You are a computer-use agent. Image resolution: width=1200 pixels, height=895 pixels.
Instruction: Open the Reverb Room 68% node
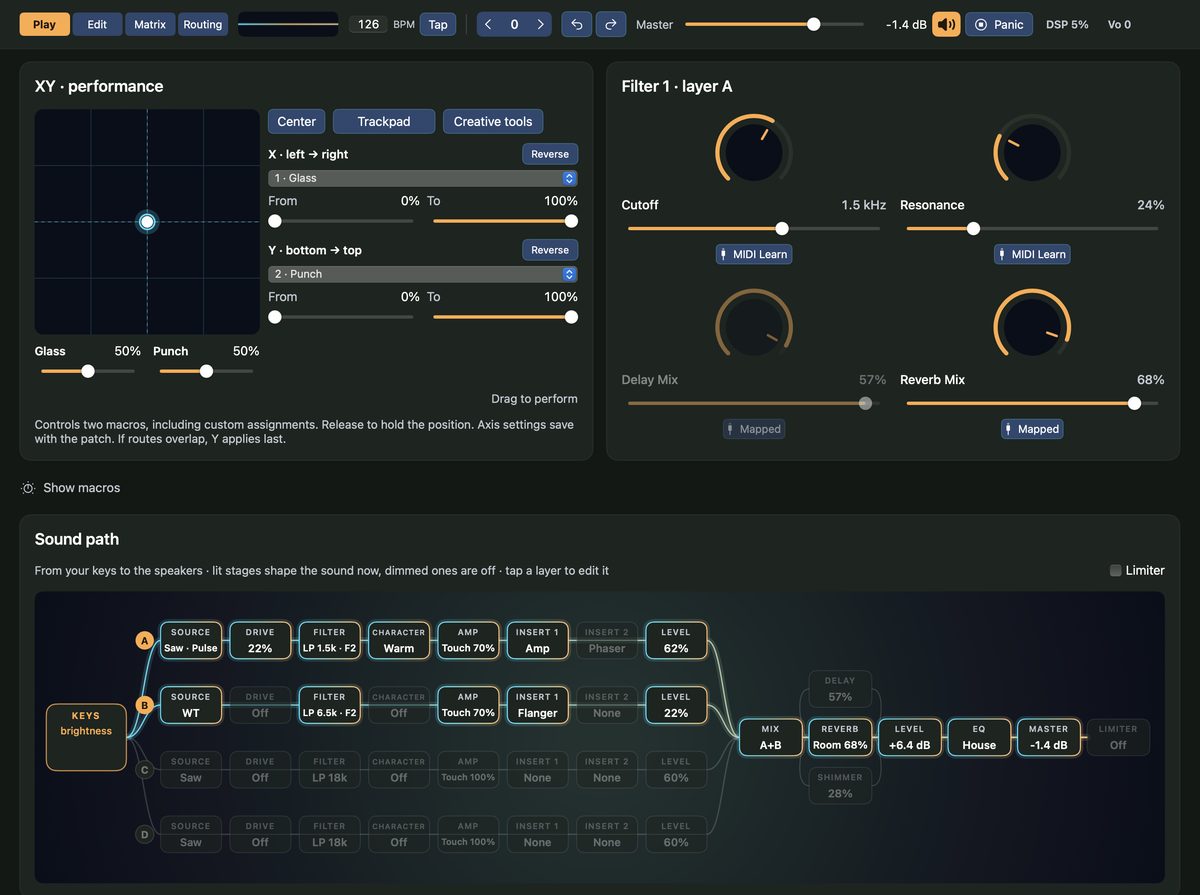840,737
